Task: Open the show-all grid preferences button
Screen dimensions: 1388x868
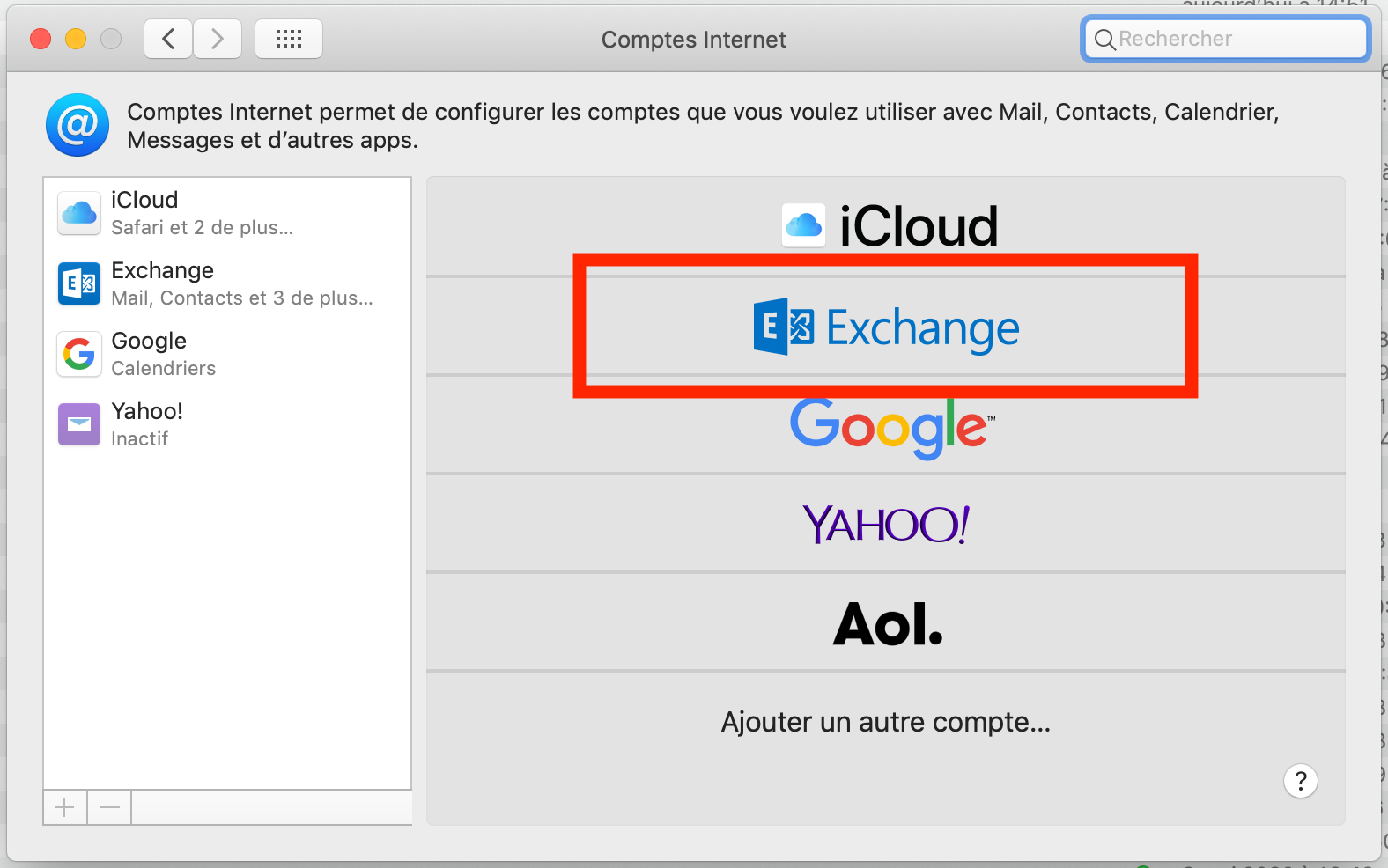Action: click(288, 39)
